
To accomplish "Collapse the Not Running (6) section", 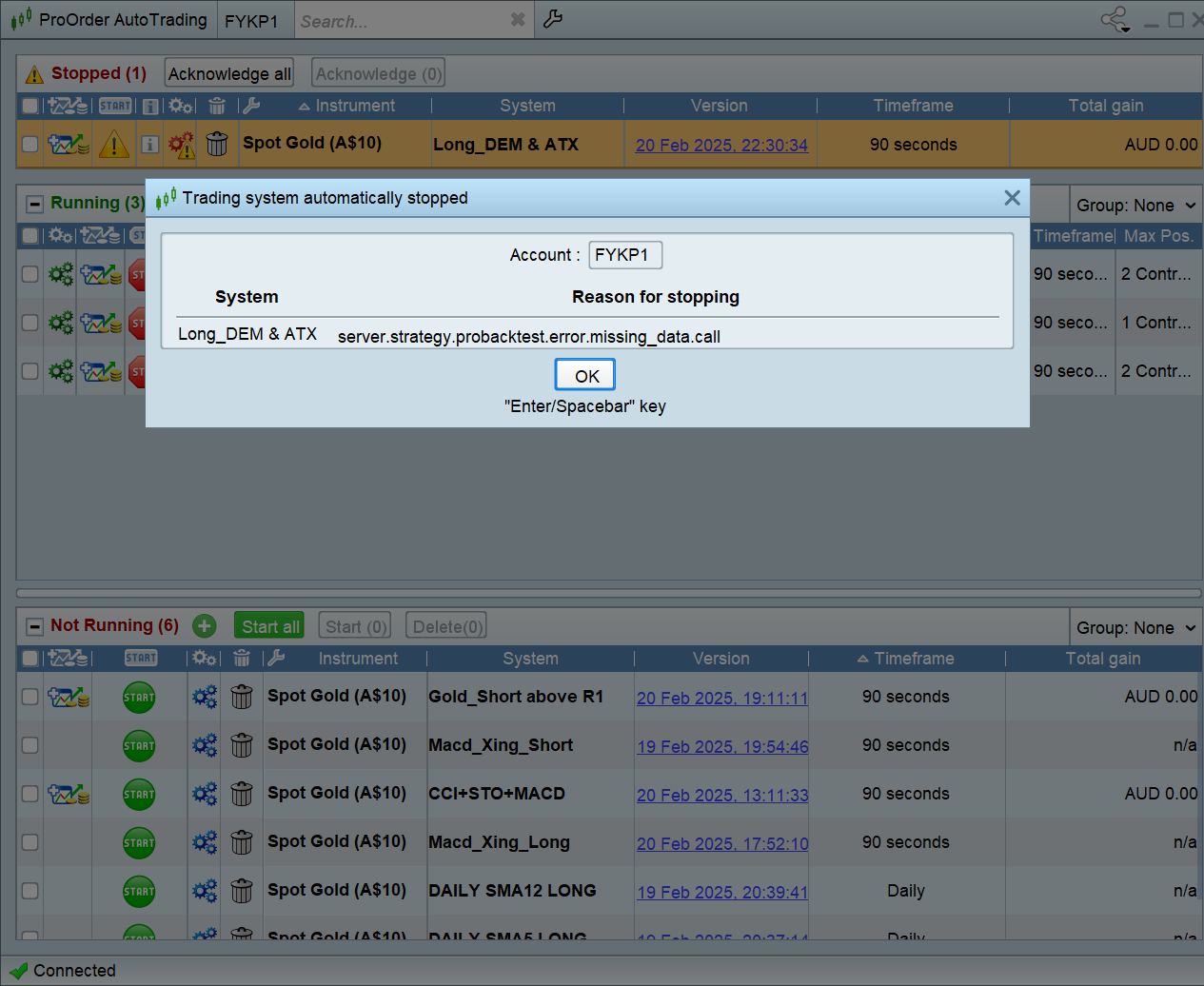I will [34, 626].
